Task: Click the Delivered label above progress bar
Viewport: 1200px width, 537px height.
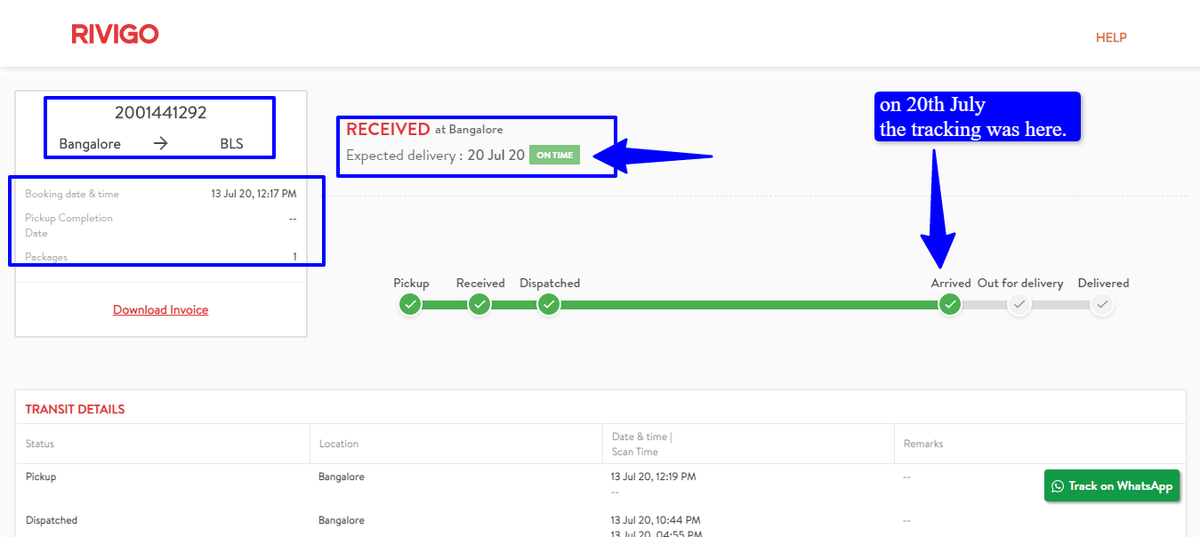Action: point(1103,283)
